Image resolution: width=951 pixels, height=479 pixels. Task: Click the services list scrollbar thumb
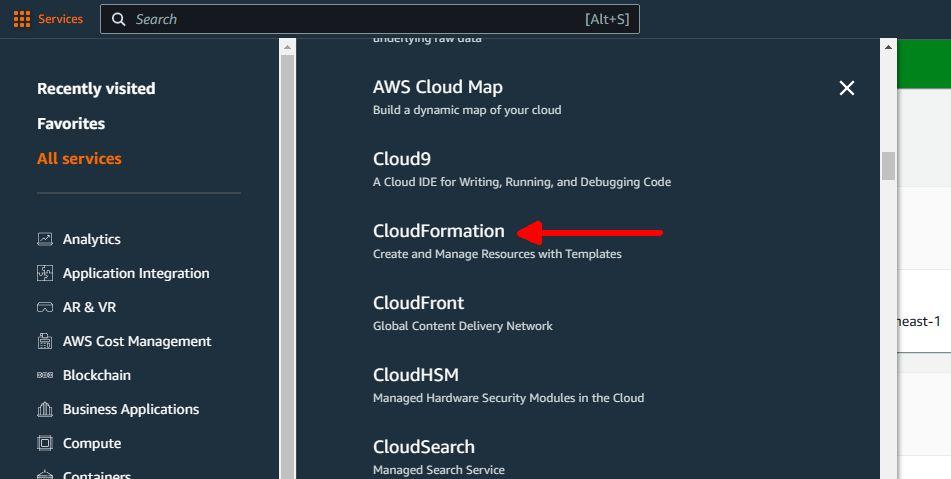(x=888, y=166)
